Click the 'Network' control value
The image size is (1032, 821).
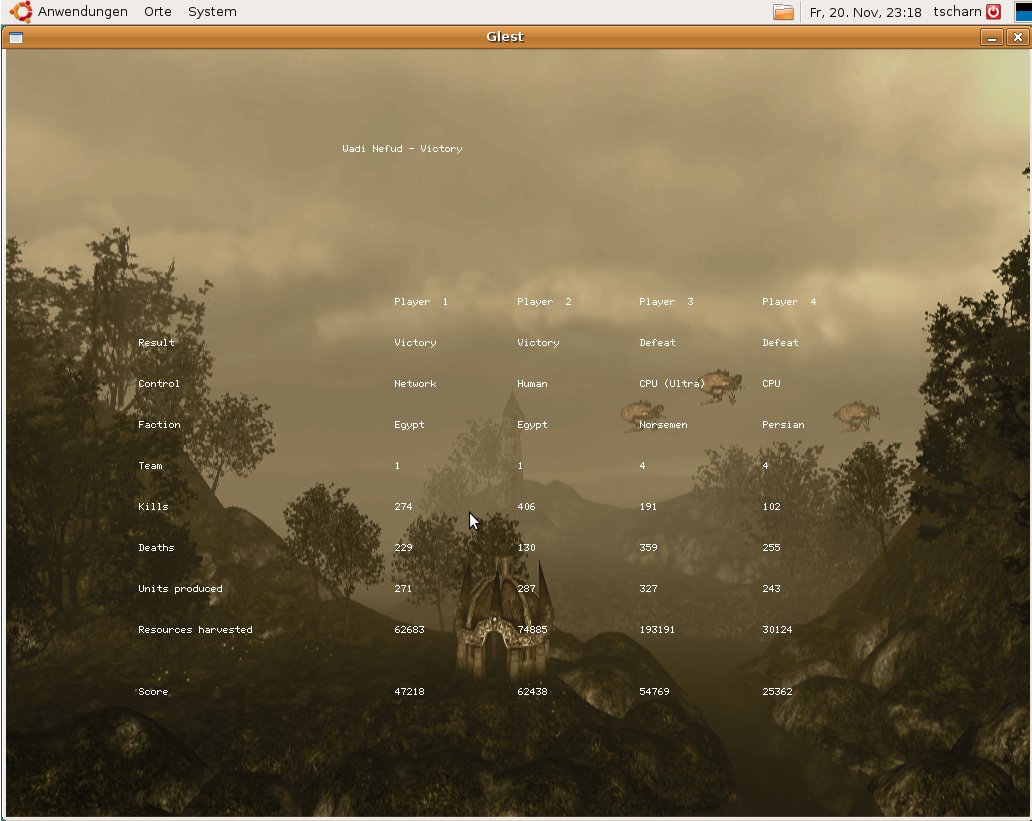415,384
